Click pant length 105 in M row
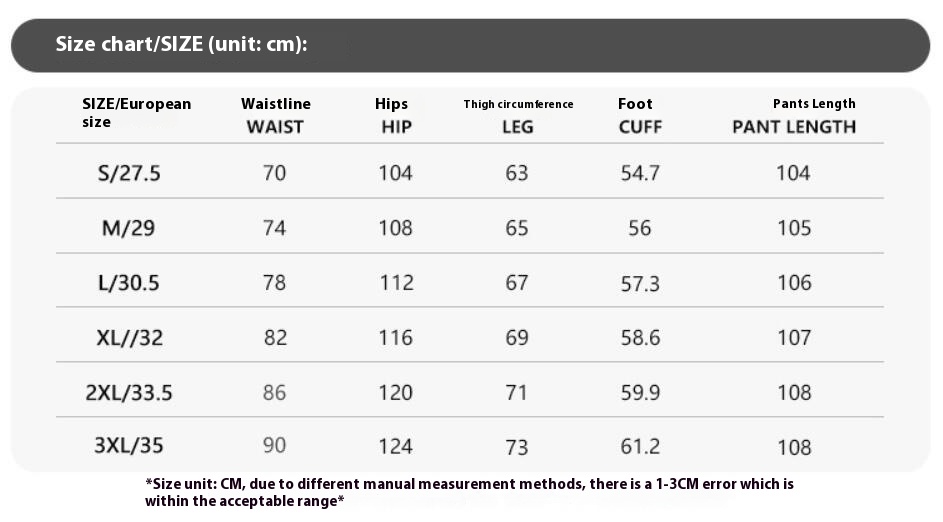The width and height of the screenshot is (943, 522). click(794, 228)
